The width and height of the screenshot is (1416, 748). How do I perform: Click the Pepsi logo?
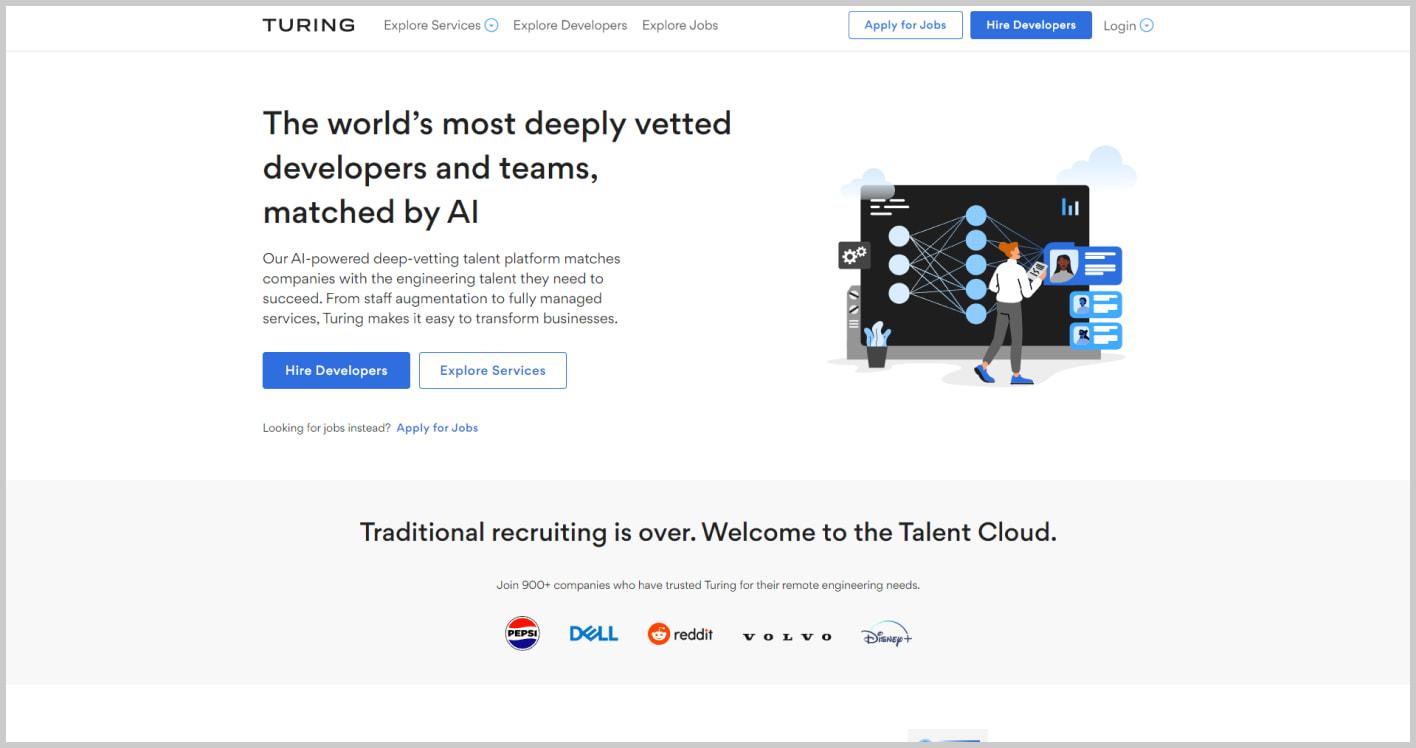tap(522, 634)
